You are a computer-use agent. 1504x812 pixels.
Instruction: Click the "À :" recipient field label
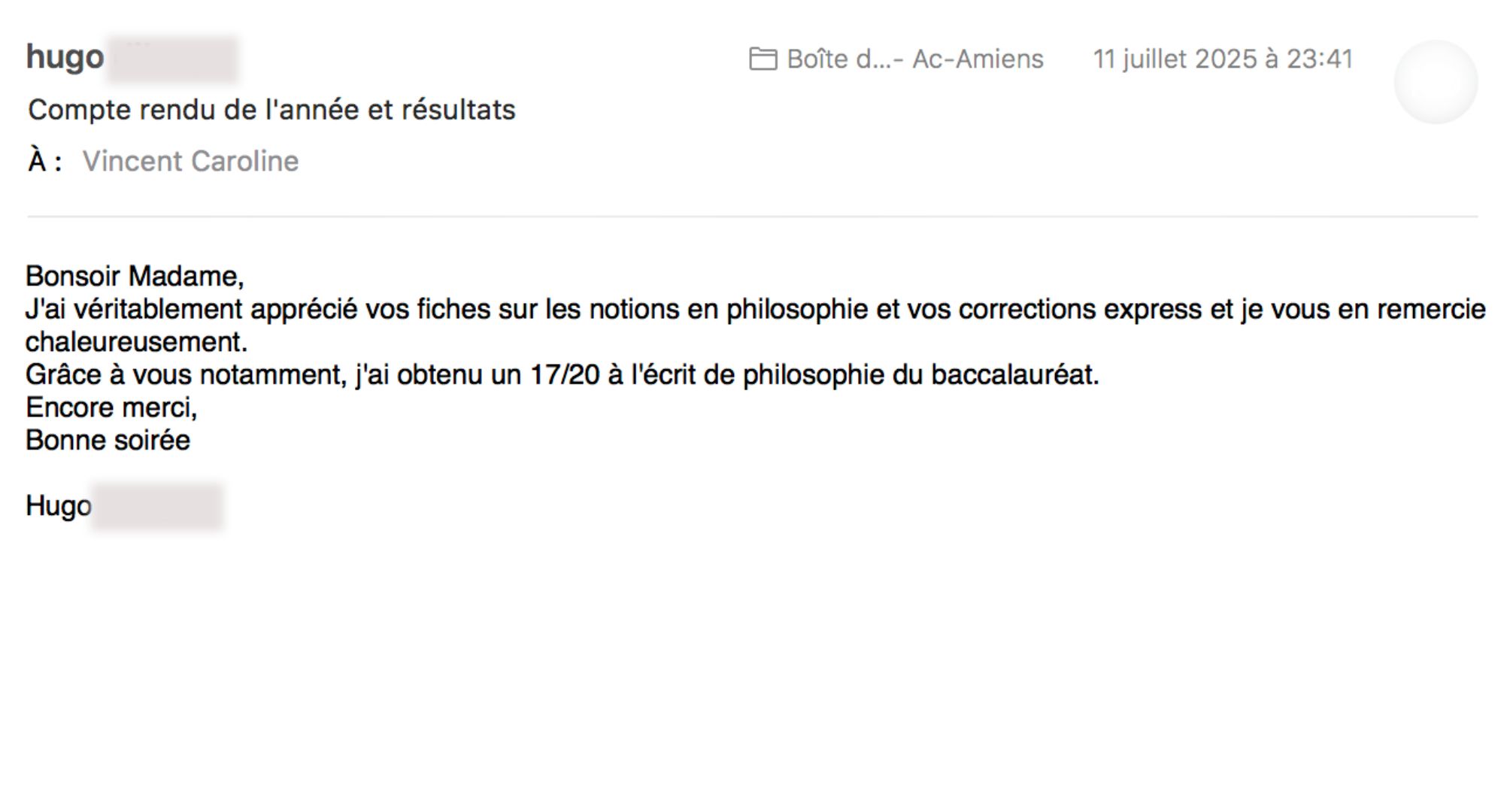pyautogui.click(x=44, y=162)
